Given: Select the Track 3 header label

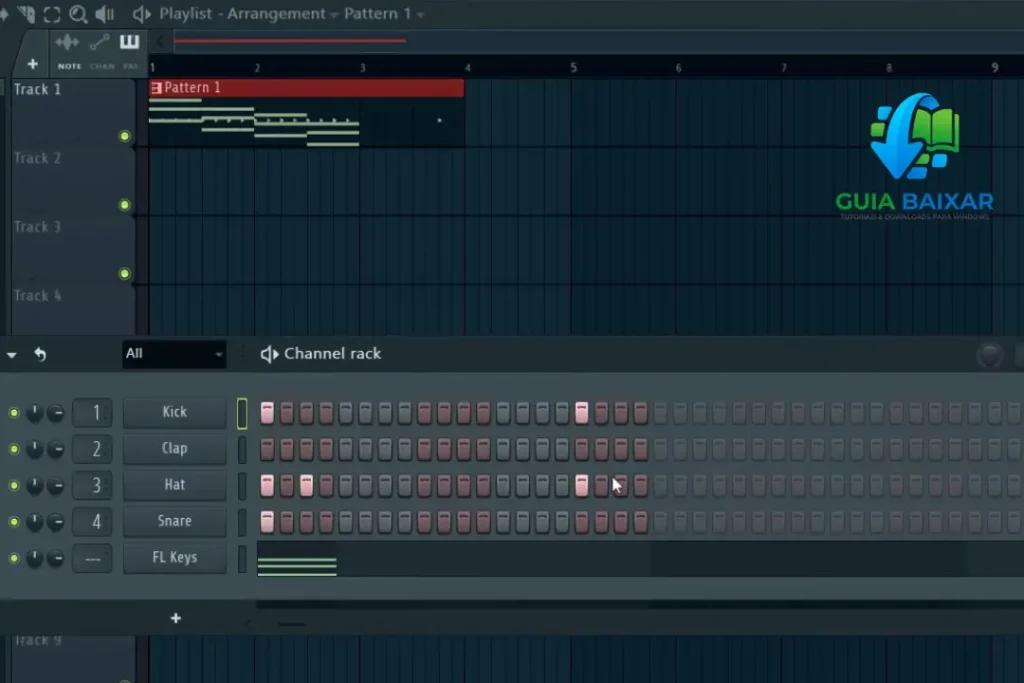Looking at the screenshot, I should point(37,227).
